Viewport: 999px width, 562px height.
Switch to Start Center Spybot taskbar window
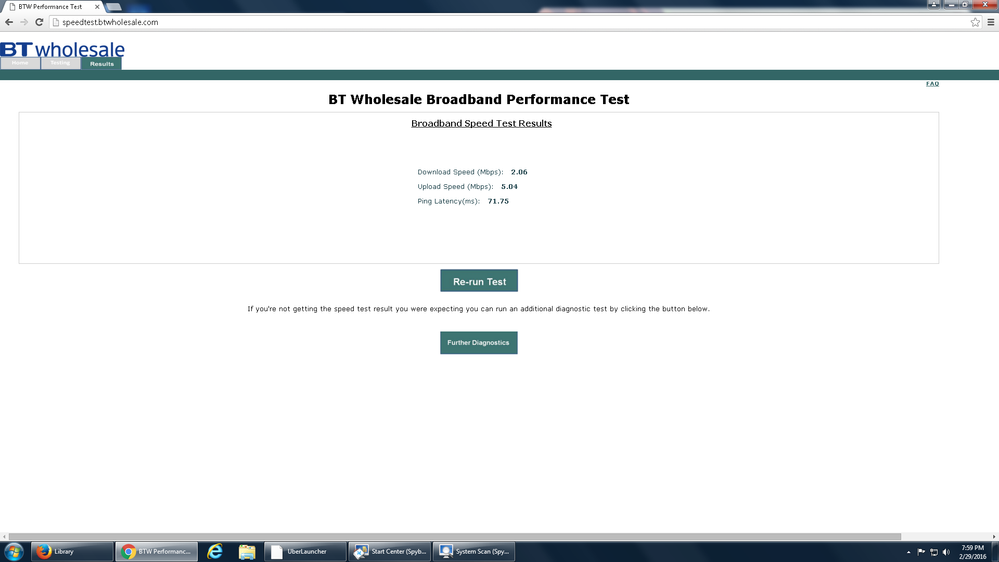point(389,551)
